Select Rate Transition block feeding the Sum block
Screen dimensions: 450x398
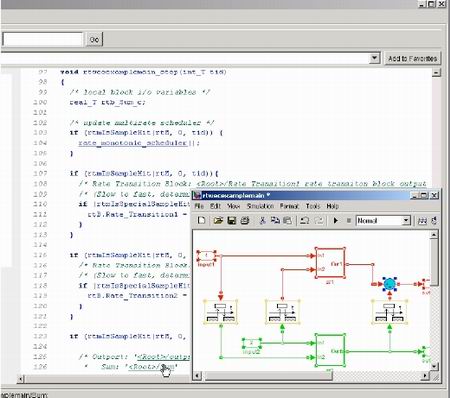pyautogui.click(x=389, y=312)
